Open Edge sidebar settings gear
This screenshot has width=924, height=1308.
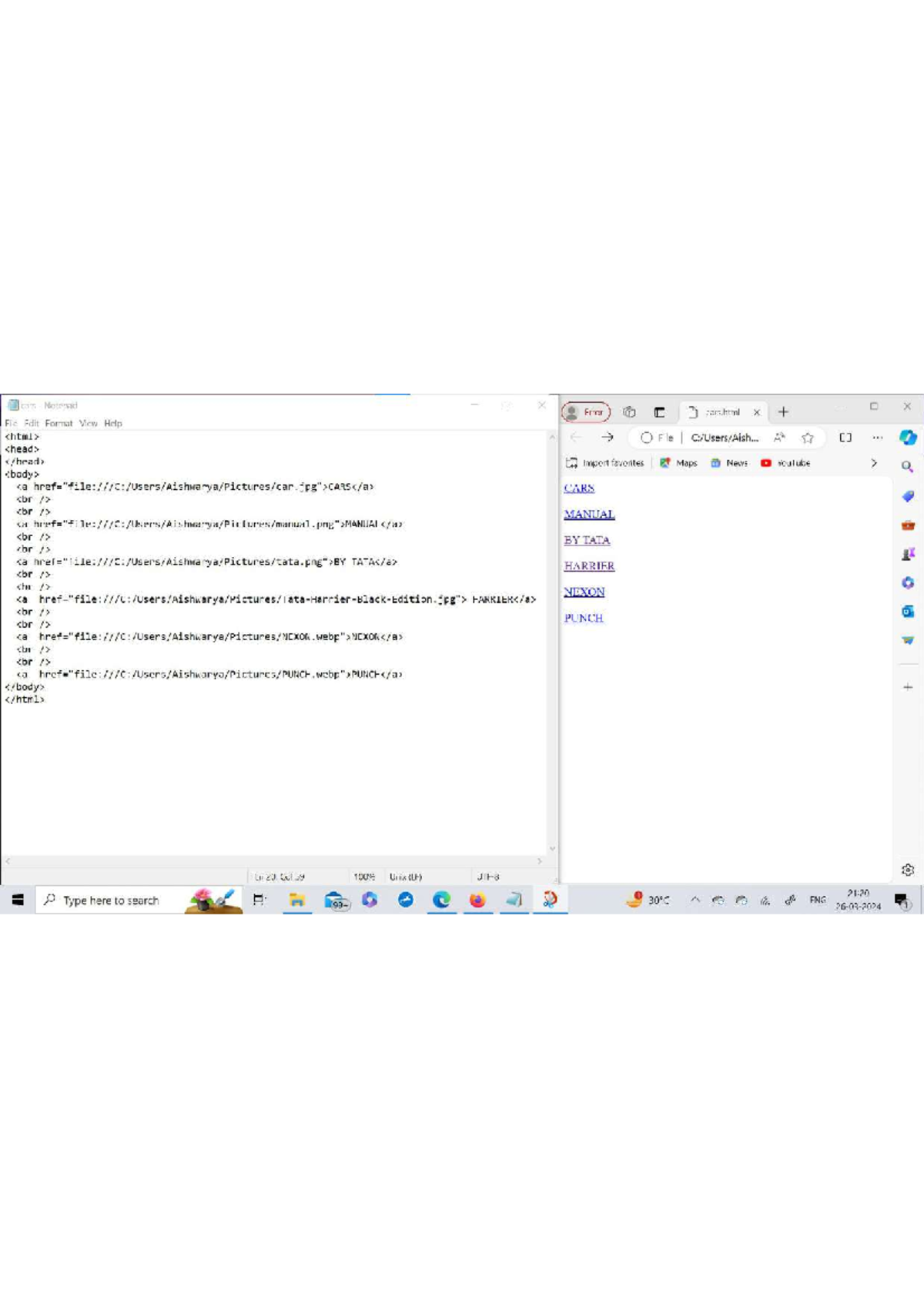click(908, 870)
